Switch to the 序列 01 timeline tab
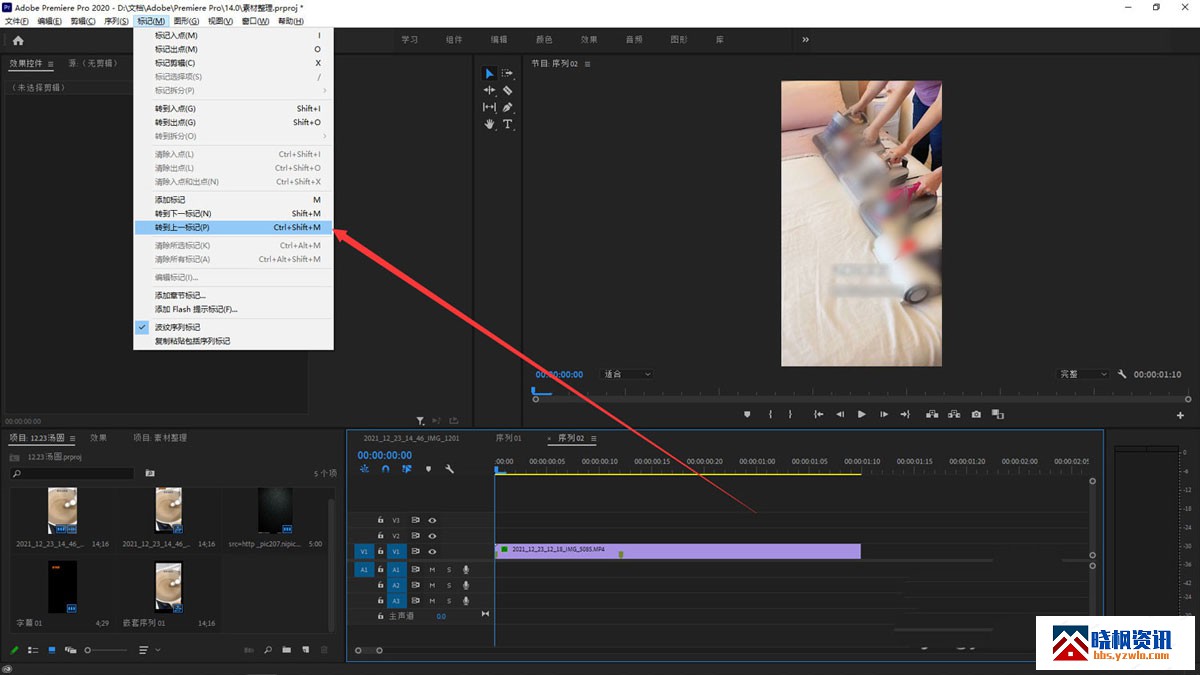The image size is (1200, 675). 509,438
